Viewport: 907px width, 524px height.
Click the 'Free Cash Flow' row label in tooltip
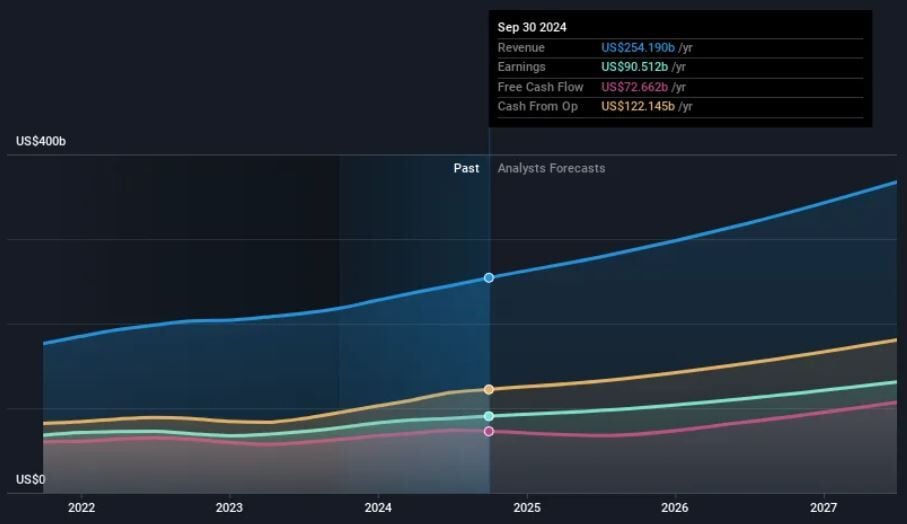pos(540,87)
